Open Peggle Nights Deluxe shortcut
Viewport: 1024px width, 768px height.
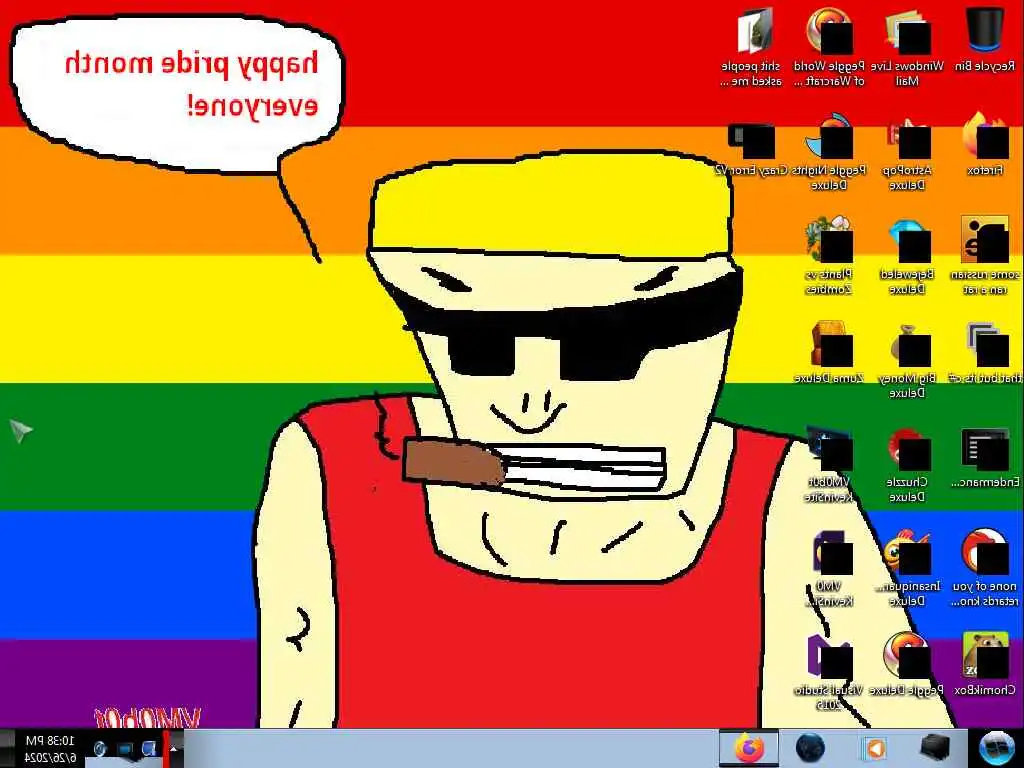tap(829, 152)
